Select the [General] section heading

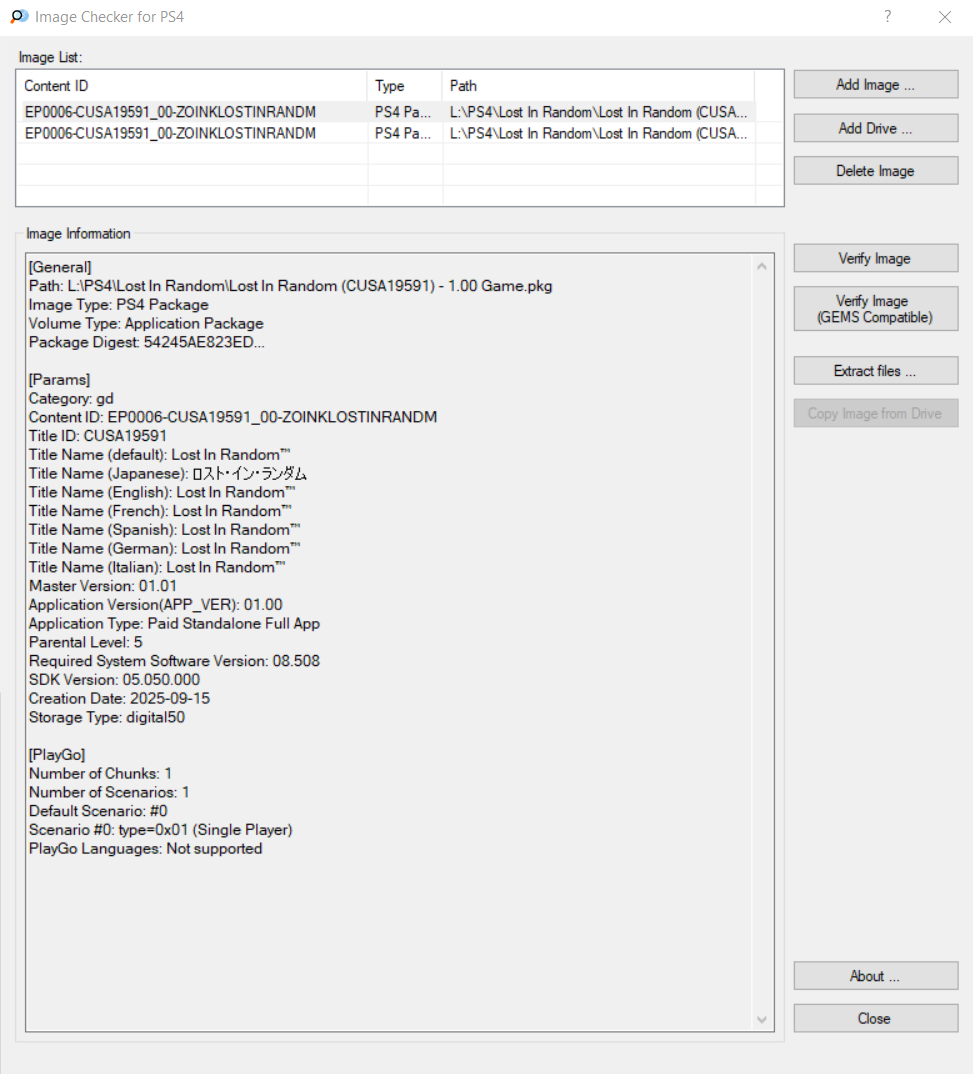click(x=60, y=267)
